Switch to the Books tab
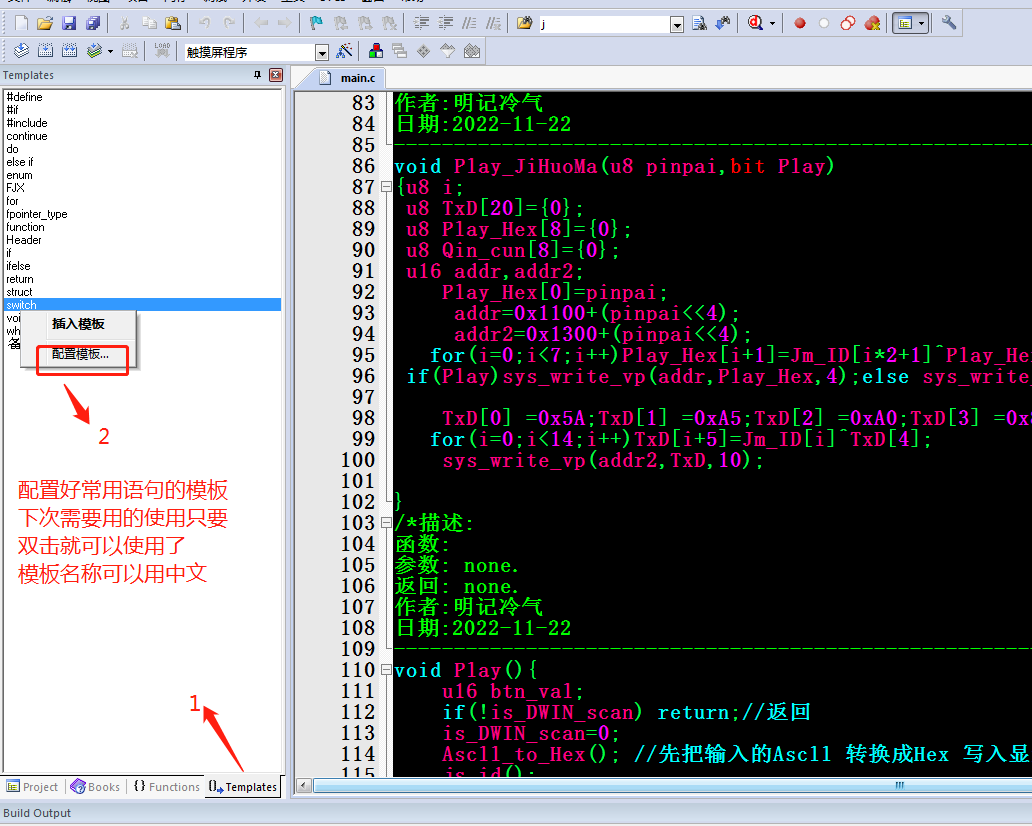This screenshot has width=1032, height=826. [x=95, y=787]
